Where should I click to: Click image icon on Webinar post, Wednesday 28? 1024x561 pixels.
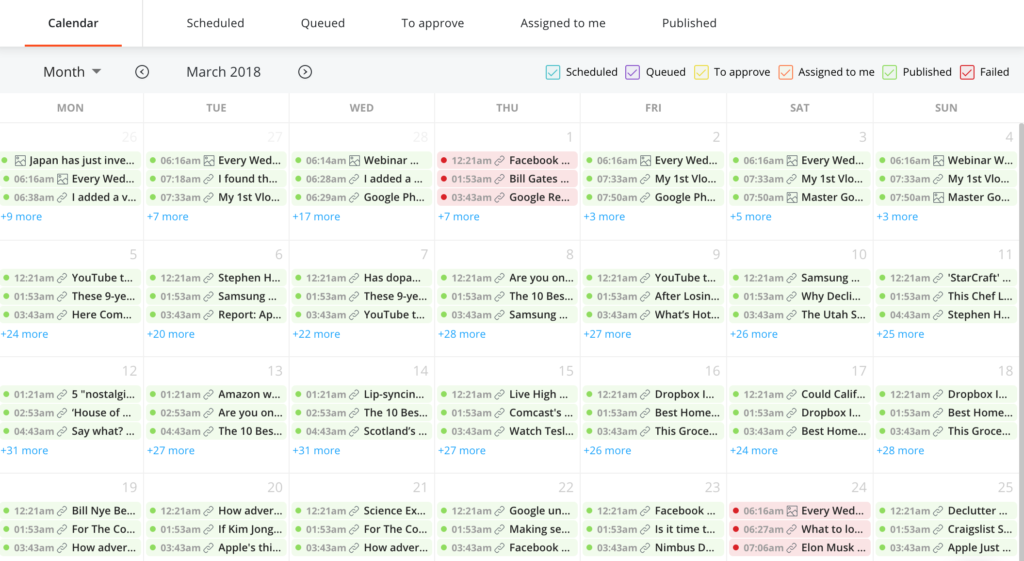[355, 160]
